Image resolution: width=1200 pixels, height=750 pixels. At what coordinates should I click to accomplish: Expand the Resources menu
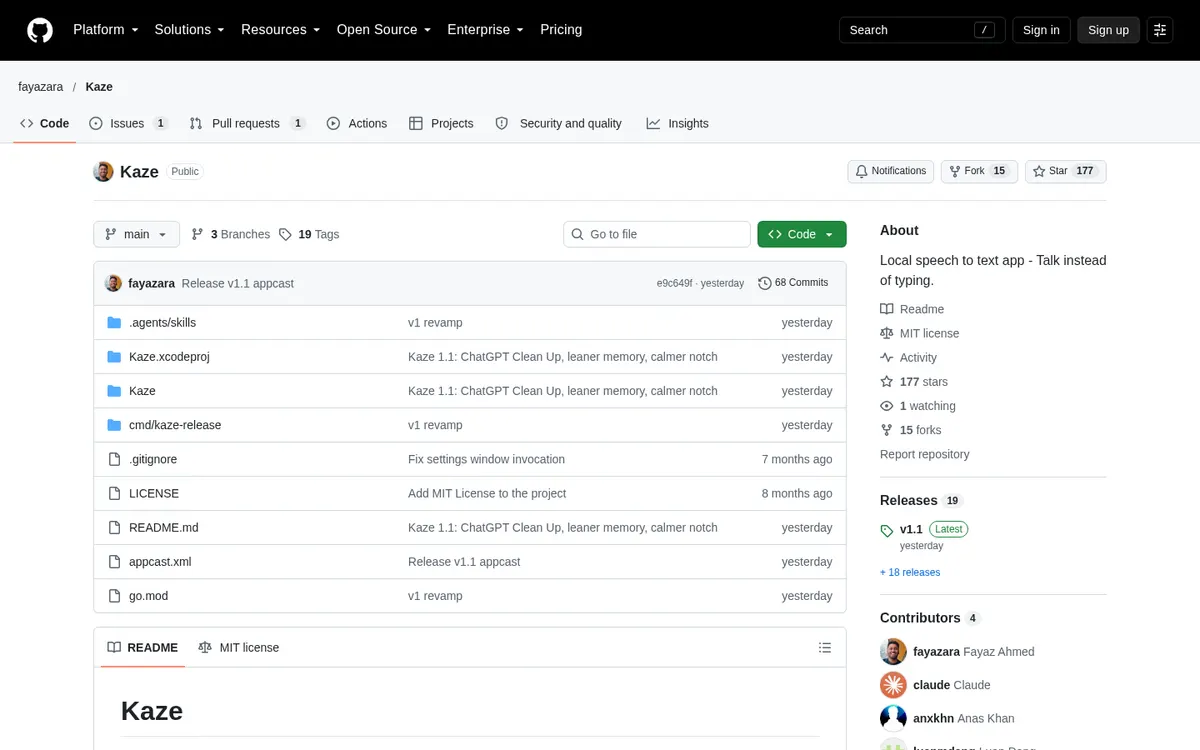281,30
